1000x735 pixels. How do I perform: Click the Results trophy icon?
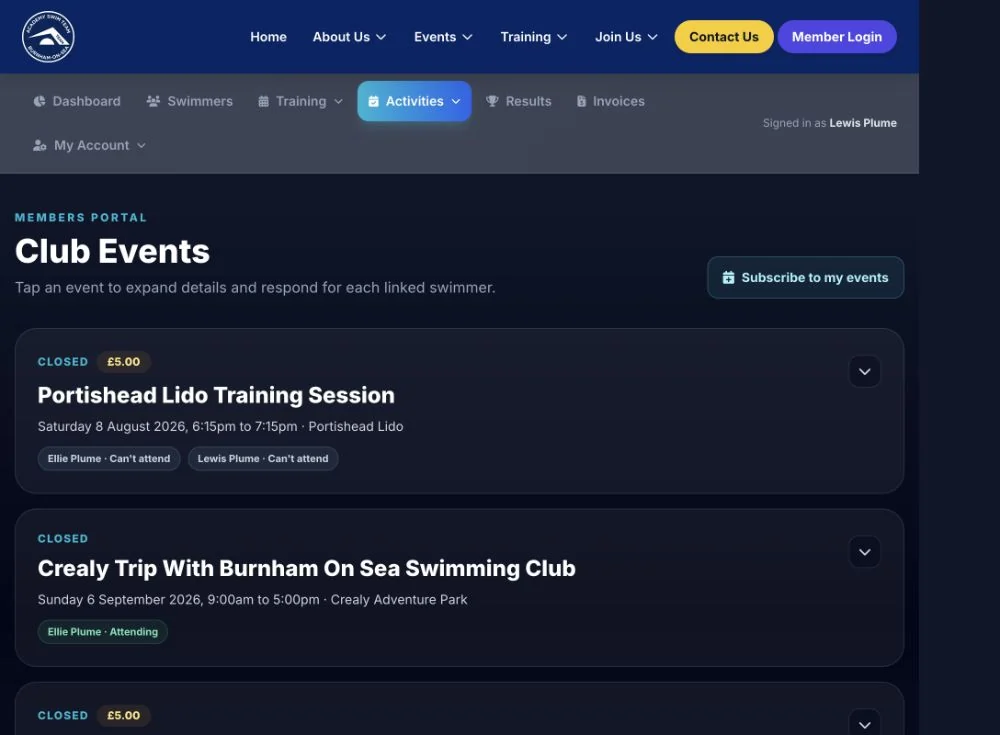(492, 101)
